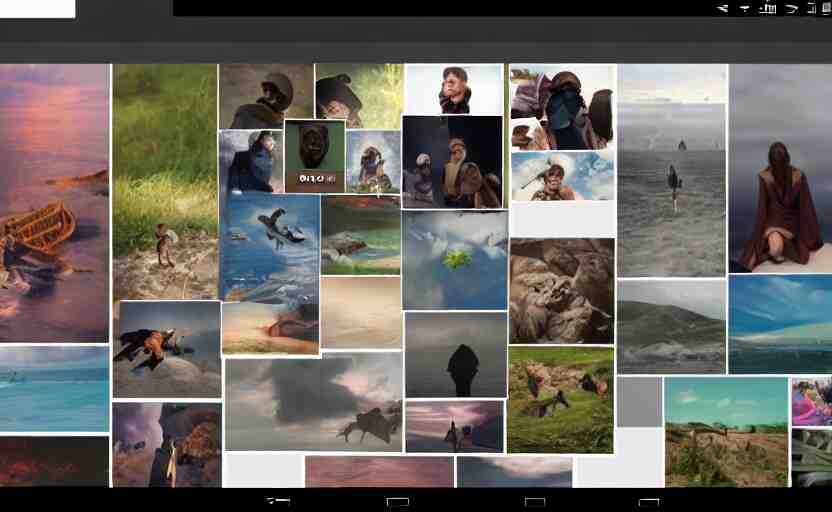The width and height of the screenshot is (832, 512).
Task: Click the left-pointing arrow icon in top bar
Action: pos(723,8)
